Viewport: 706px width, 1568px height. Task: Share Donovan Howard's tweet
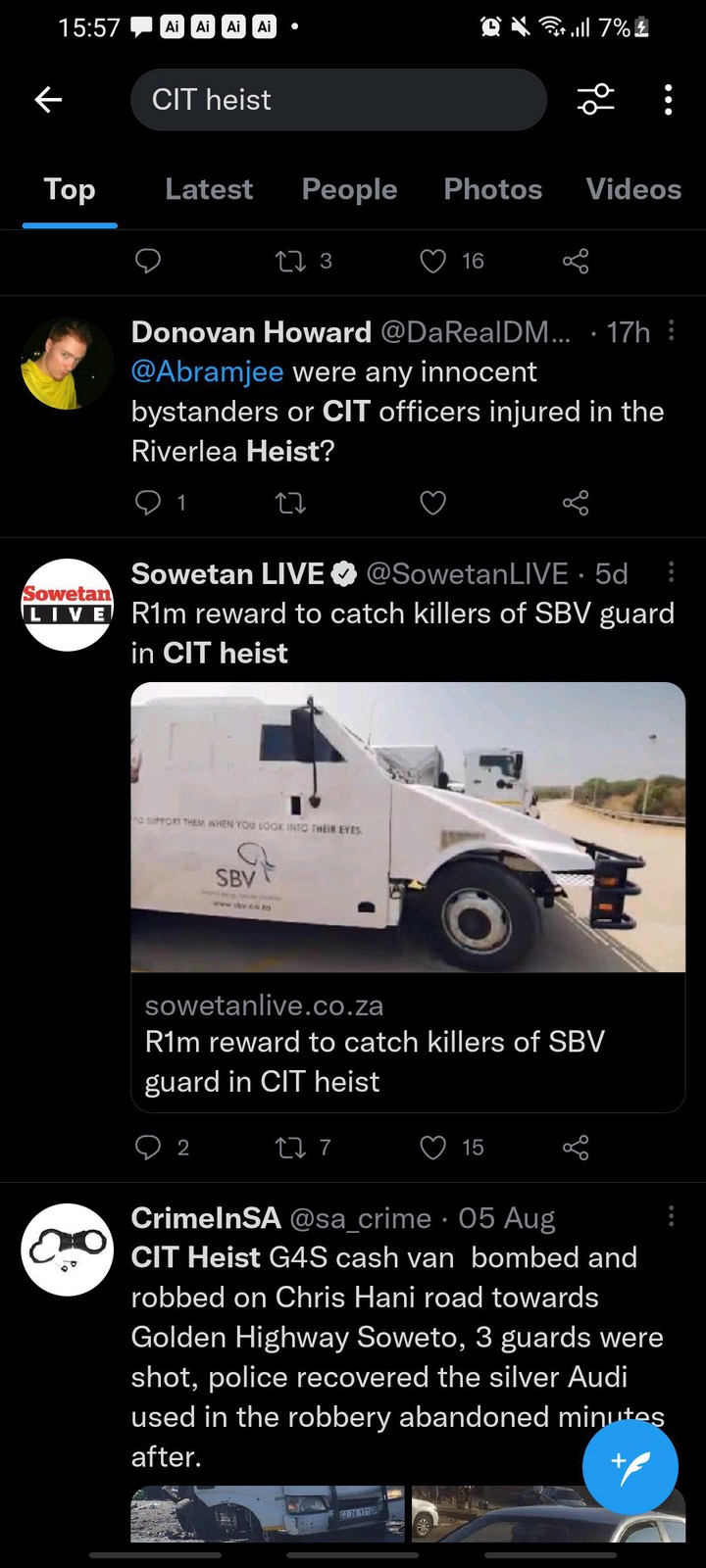coord(576,503)
